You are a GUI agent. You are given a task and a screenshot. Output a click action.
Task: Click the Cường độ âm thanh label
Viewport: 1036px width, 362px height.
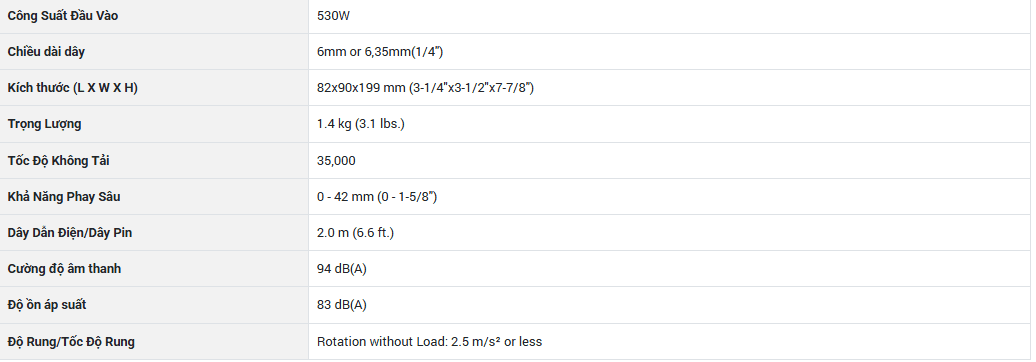64,269
